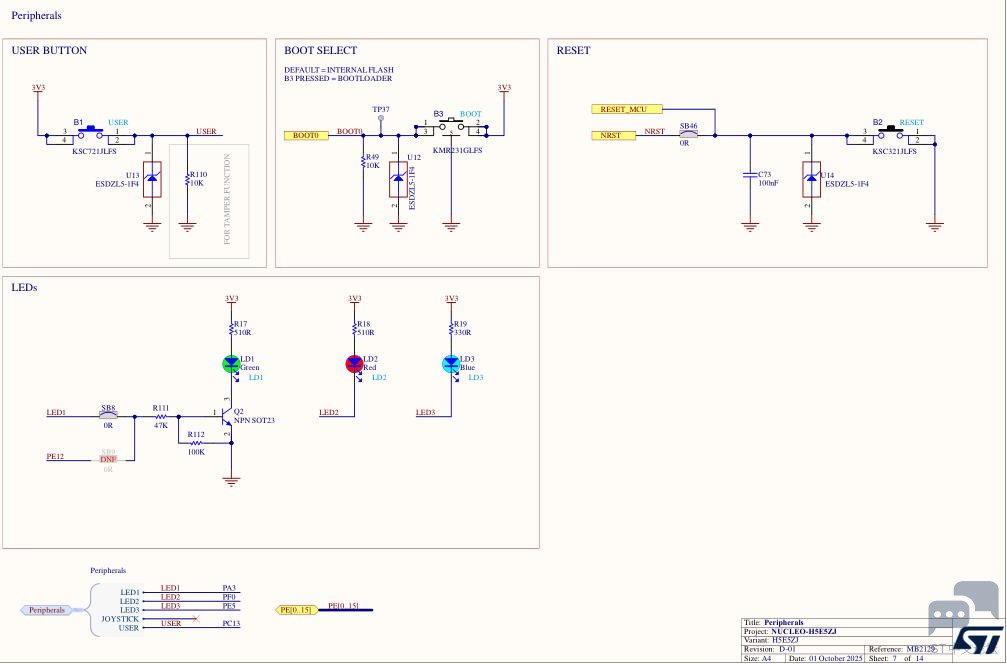Viewport: 1007px width, 664px height.
Task: Click the USER BUTTON section title
Action: click(49, 51)
